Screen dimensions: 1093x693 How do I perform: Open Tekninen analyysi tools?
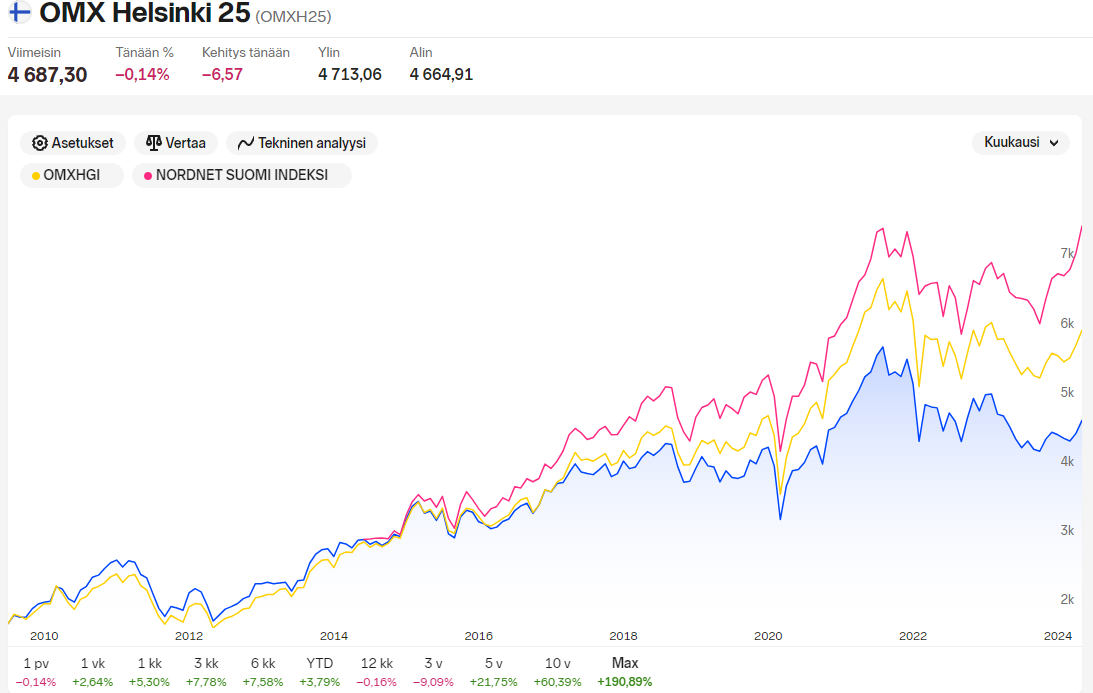tap(302, 143)
